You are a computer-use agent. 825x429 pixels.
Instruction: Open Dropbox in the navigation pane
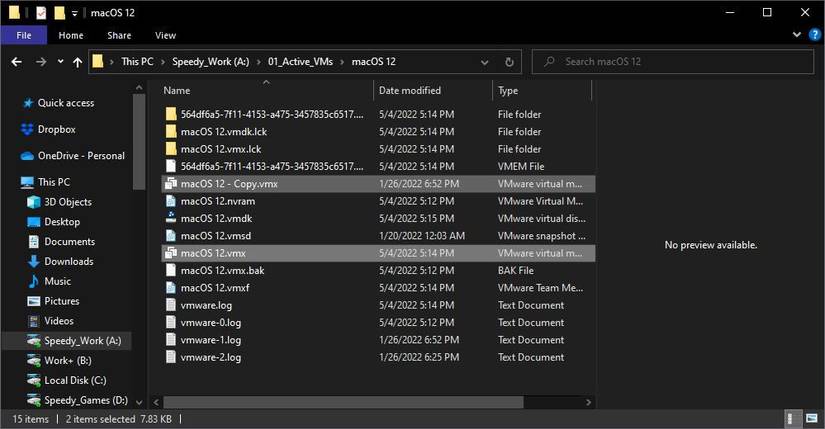56,129
